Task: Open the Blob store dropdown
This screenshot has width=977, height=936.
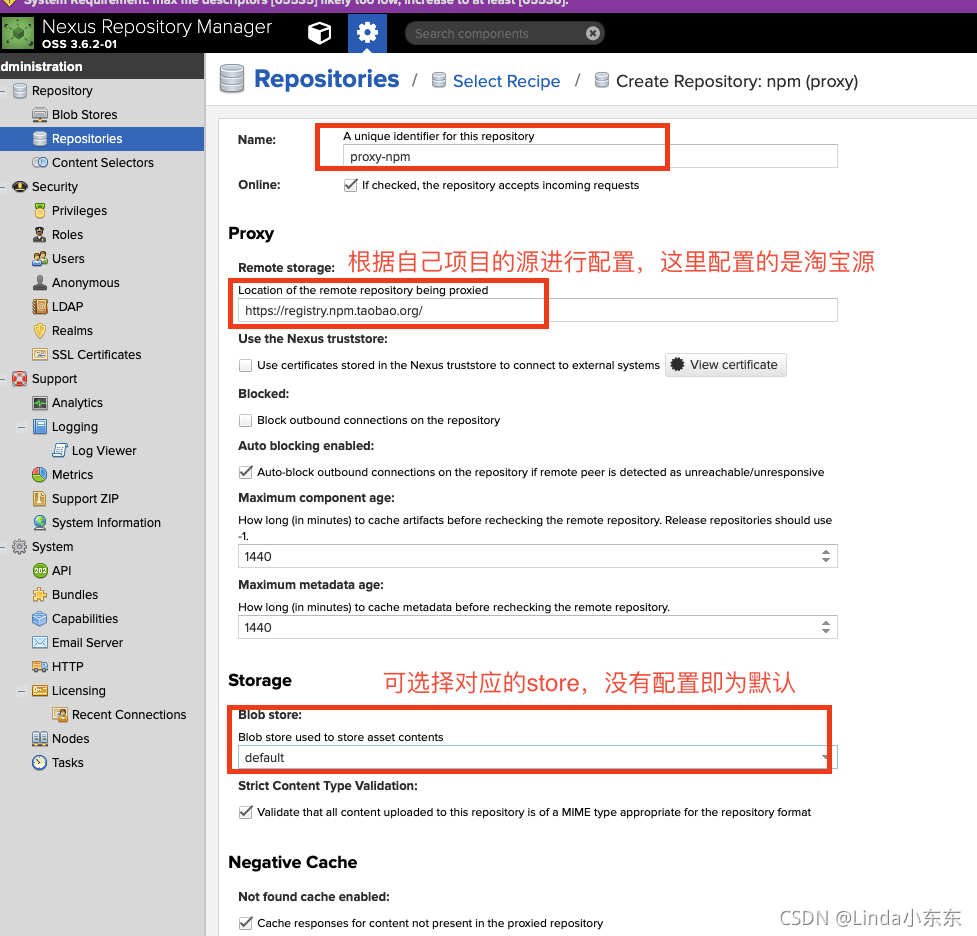Action: (826, 757)
